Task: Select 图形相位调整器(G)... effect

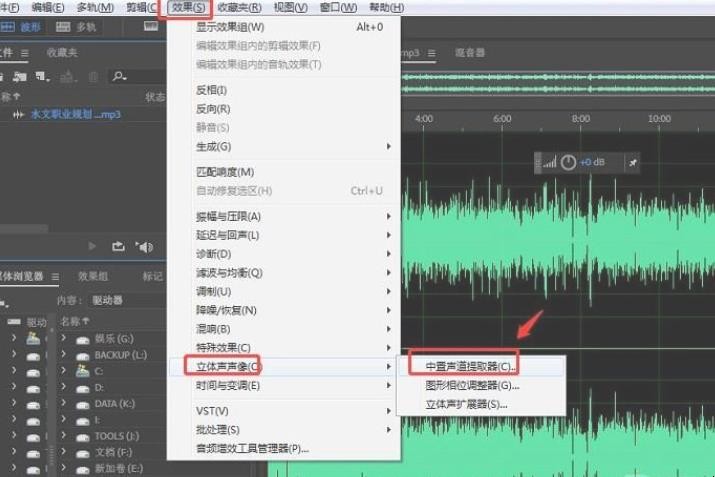Action: pyautogui.click(x=482, y=385)
